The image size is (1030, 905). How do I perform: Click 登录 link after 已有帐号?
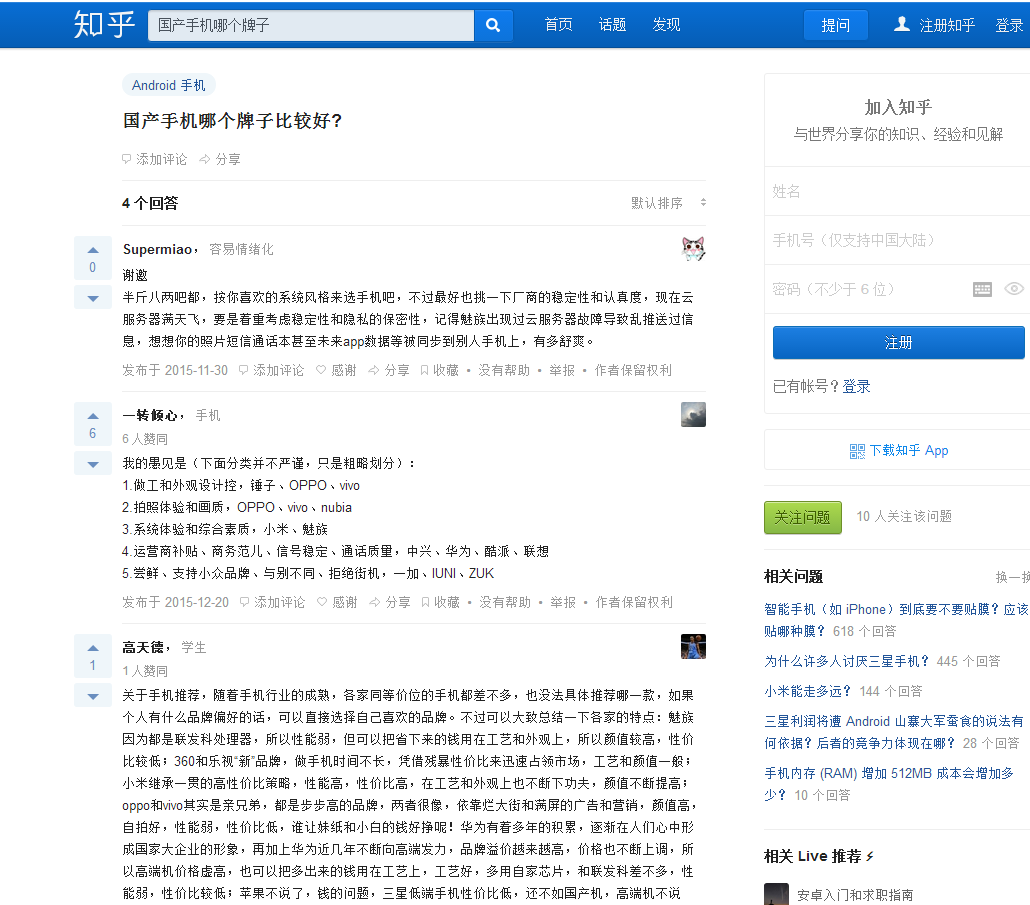[x=857, y=387]
